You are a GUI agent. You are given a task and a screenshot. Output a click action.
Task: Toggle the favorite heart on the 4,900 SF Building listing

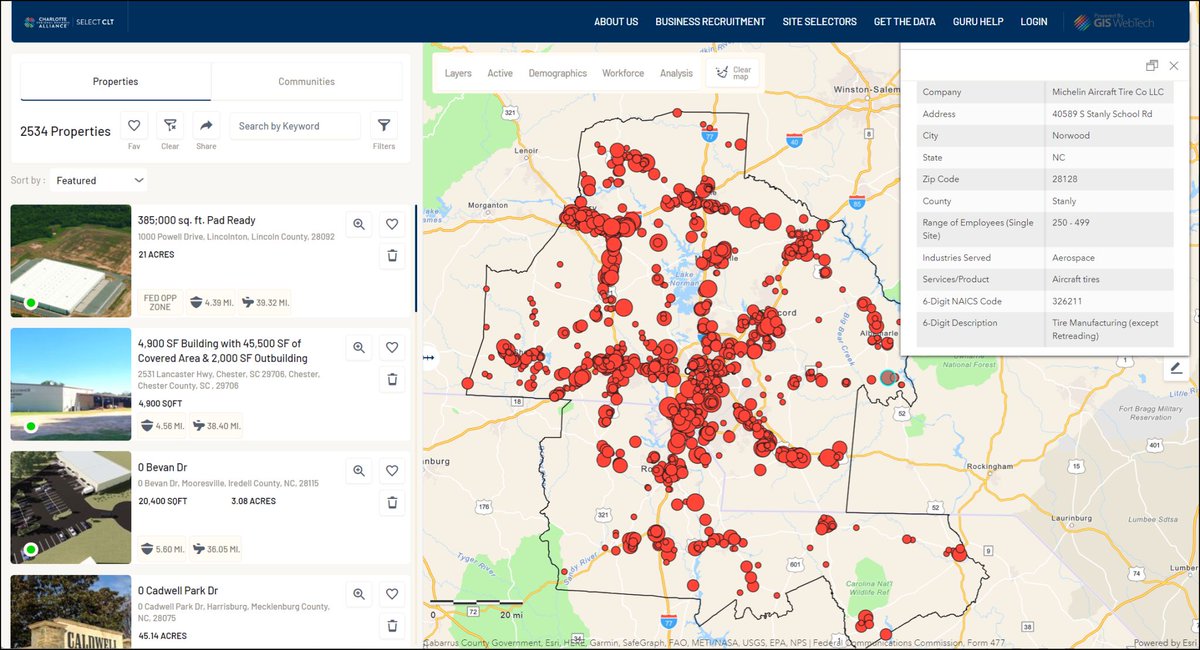coord(392,347)
